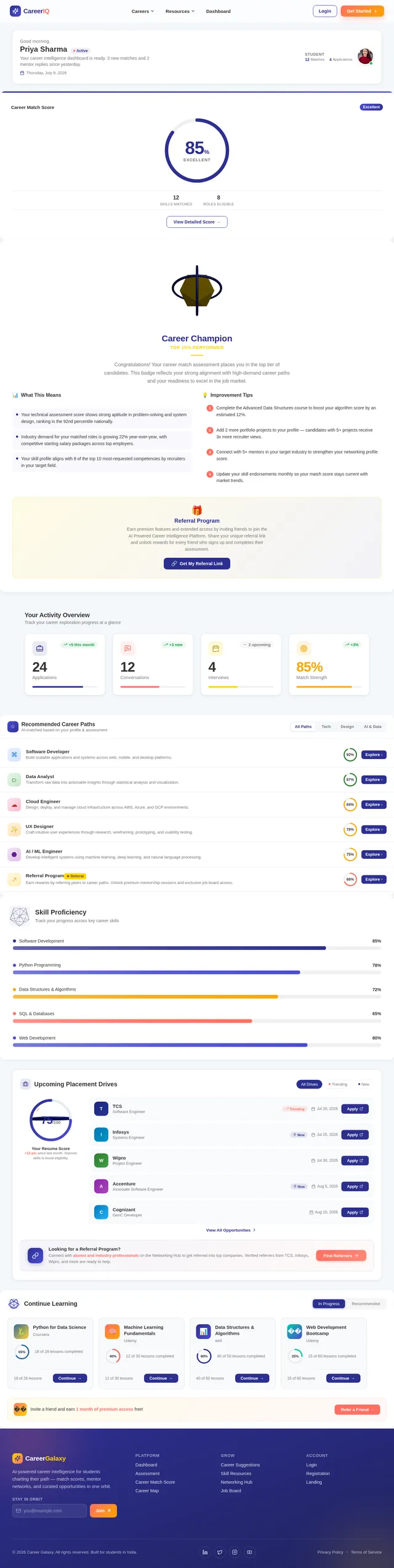Click the Cloud Engineer cloud icon
Image resolution: width=394 pixels, height=1568 pixels.
[x=14, y=805]
